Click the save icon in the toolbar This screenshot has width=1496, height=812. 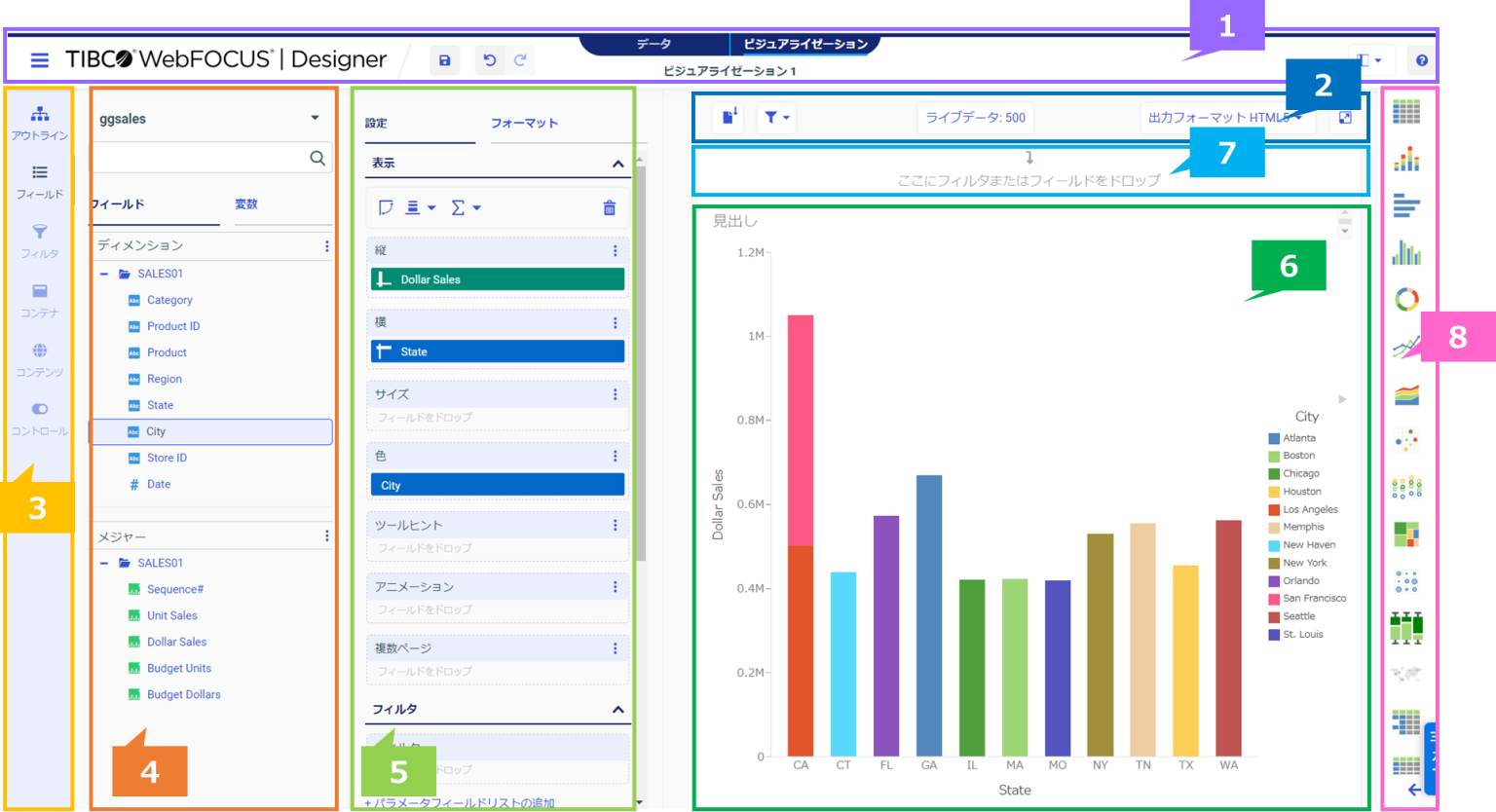pos(444,59)
